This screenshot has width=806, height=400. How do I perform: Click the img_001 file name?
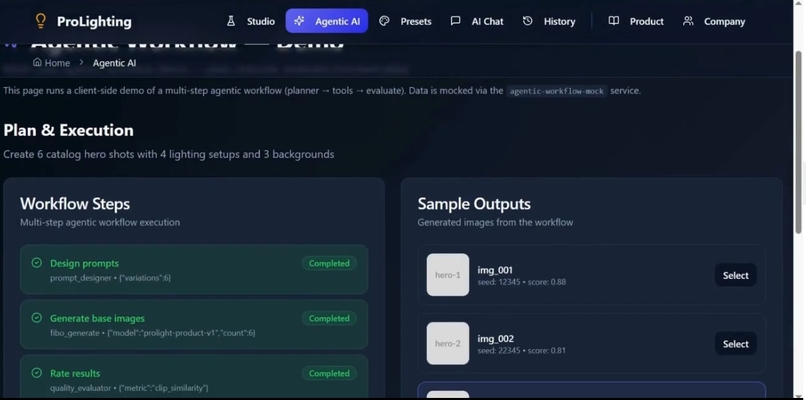click(495, 270)
